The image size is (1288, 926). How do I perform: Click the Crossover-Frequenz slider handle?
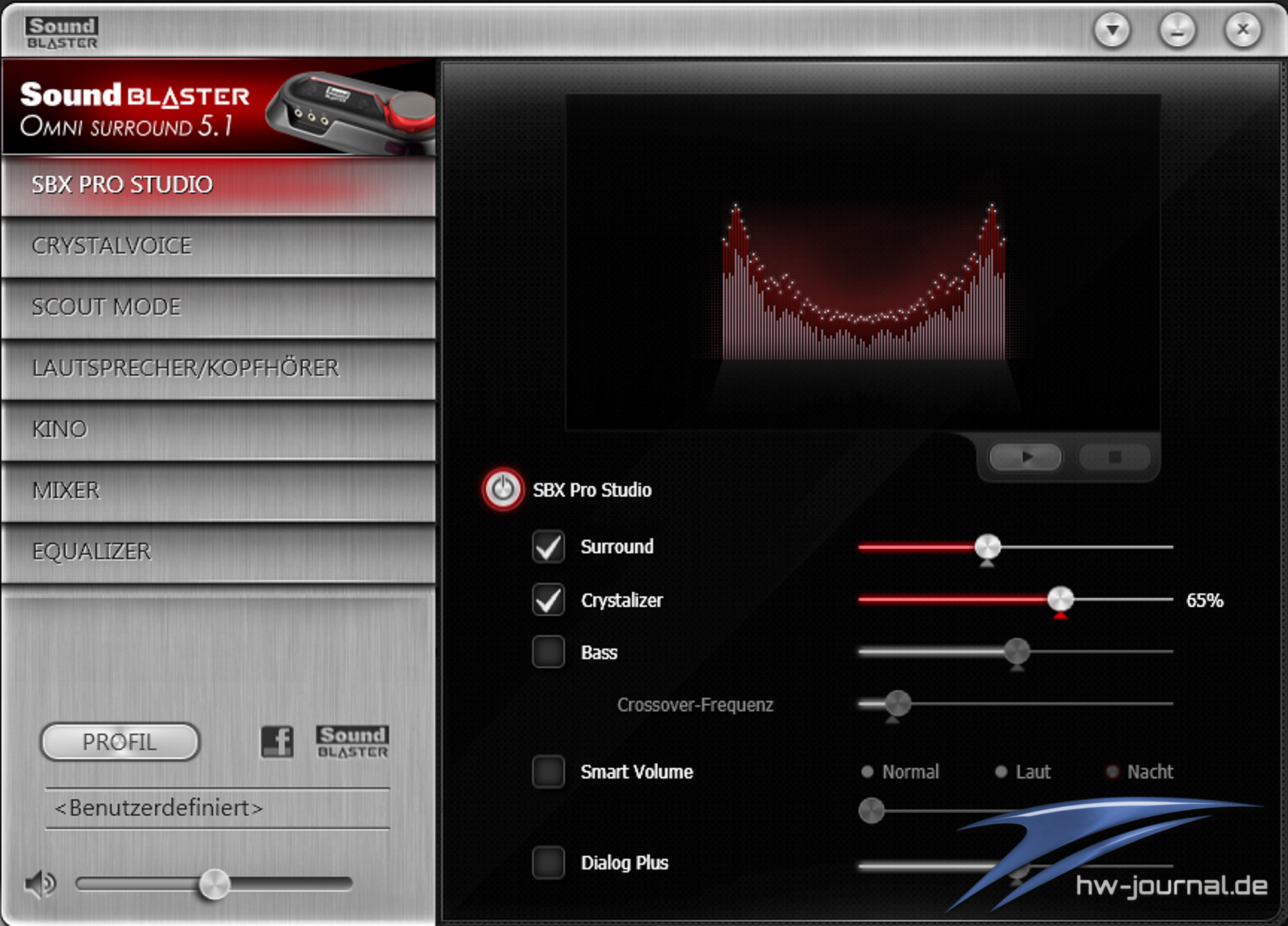(x=898, y=704)
